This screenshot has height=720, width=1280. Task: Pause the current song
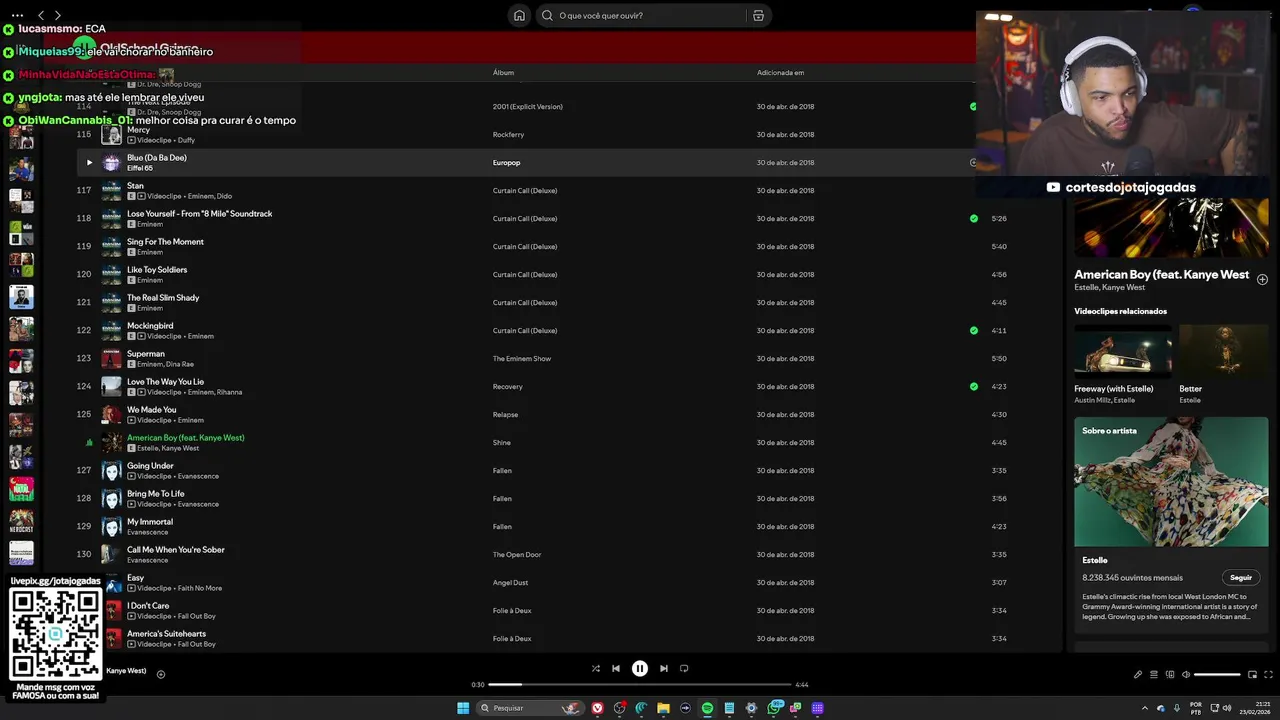coord(640,669)
